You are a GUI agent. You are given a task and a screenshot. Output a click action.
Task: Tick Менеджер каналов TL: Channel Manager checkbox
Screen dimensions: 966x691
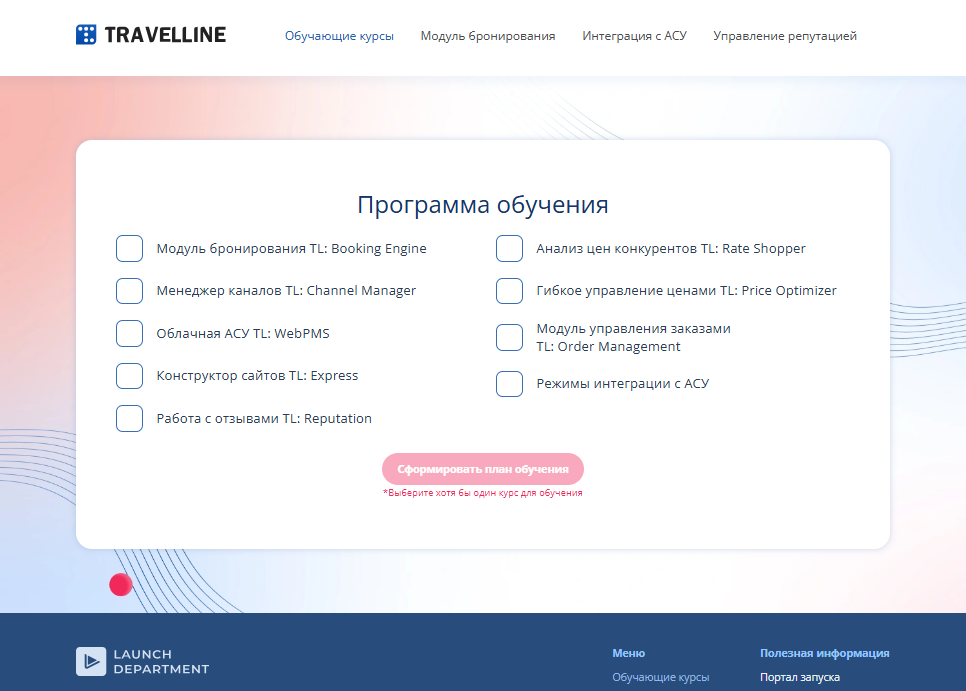[x=129, y=291]
